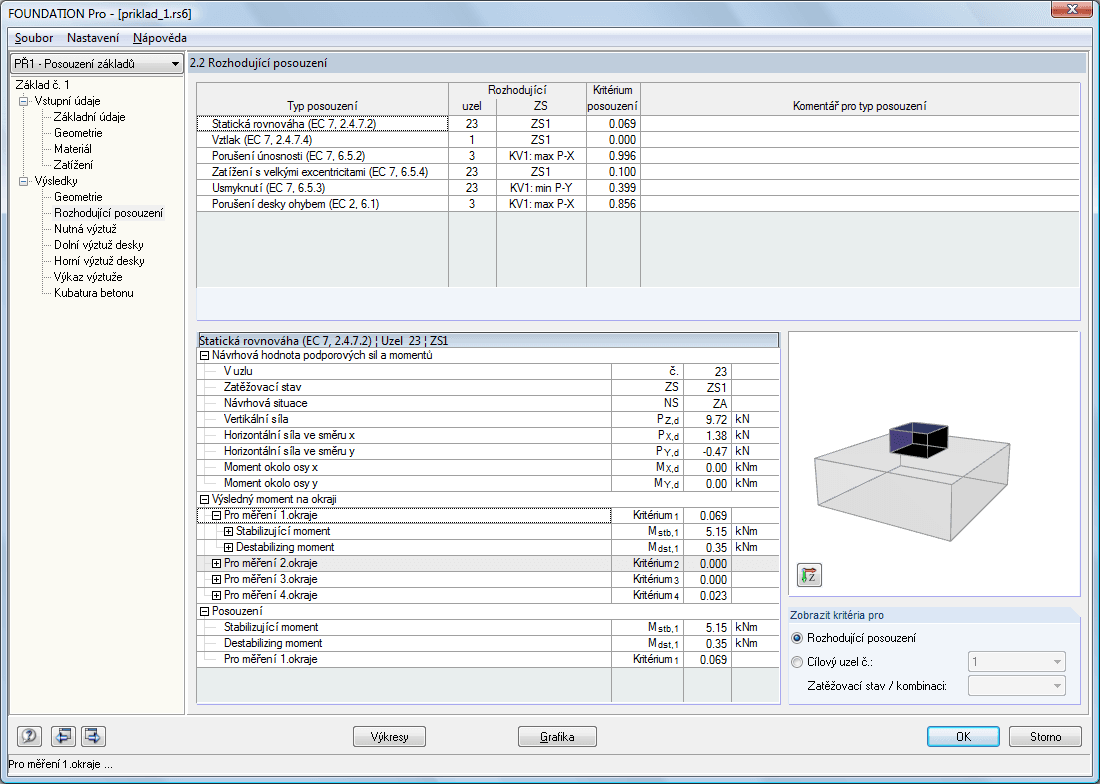This screenshot has height=784, width=1100.
Task: Open the Soubor menu
Action: pyautogui.click(x=34, y=38)
